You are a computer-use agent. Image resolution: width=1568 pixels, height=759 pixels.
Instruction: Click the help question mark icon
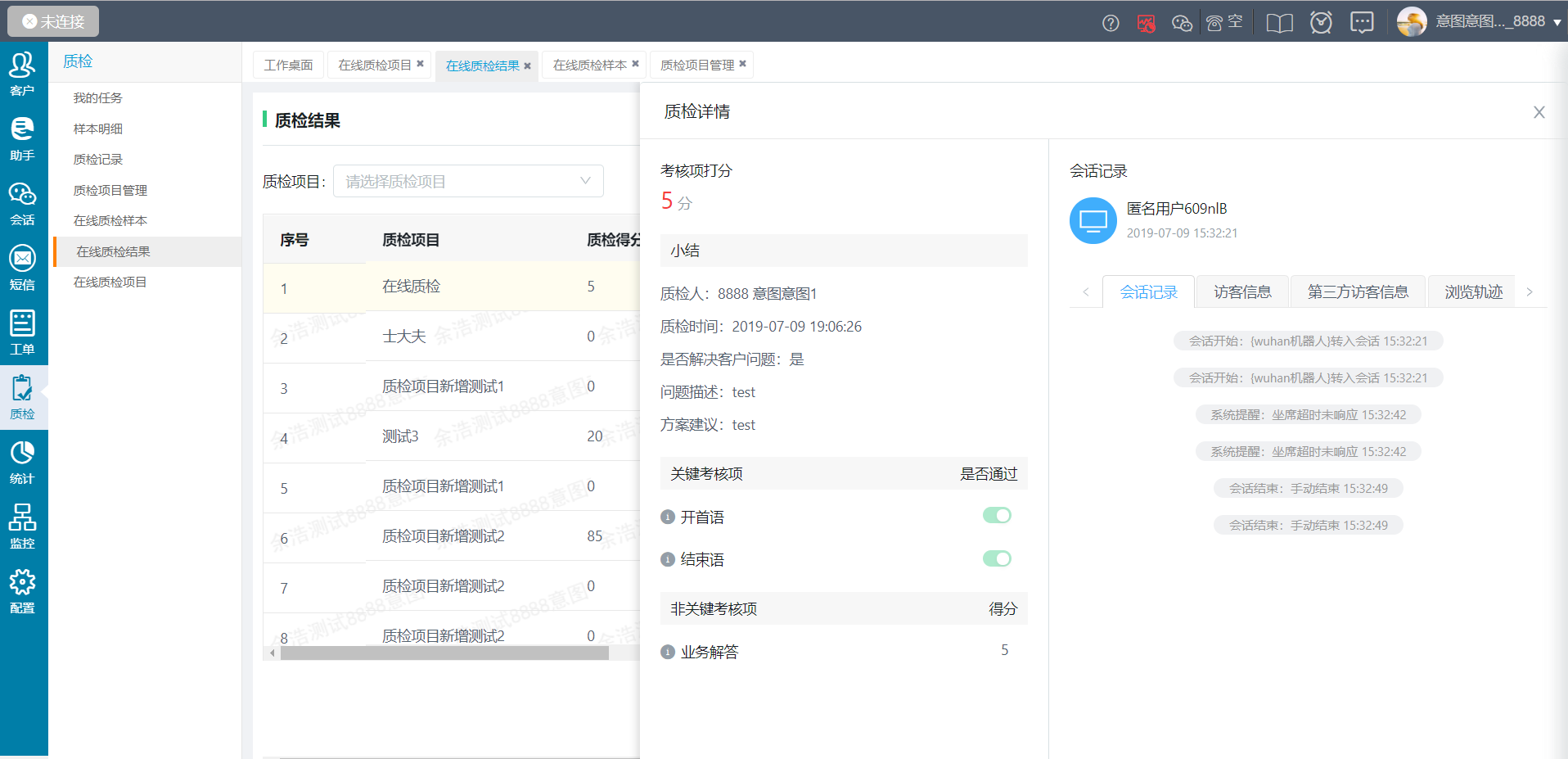pyautogui.click(x=1111, y=23)
